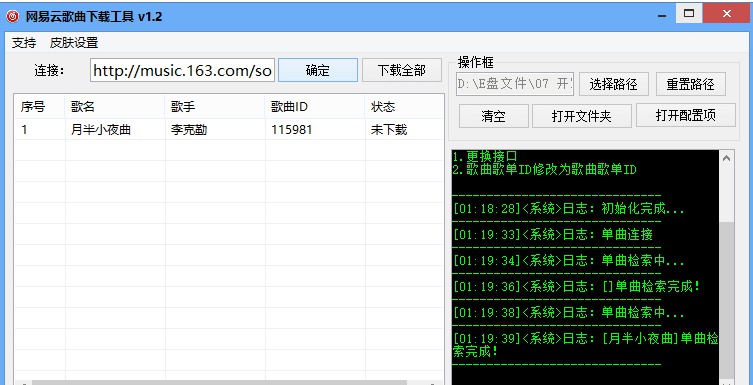Click log line 初始化完成

569,209
